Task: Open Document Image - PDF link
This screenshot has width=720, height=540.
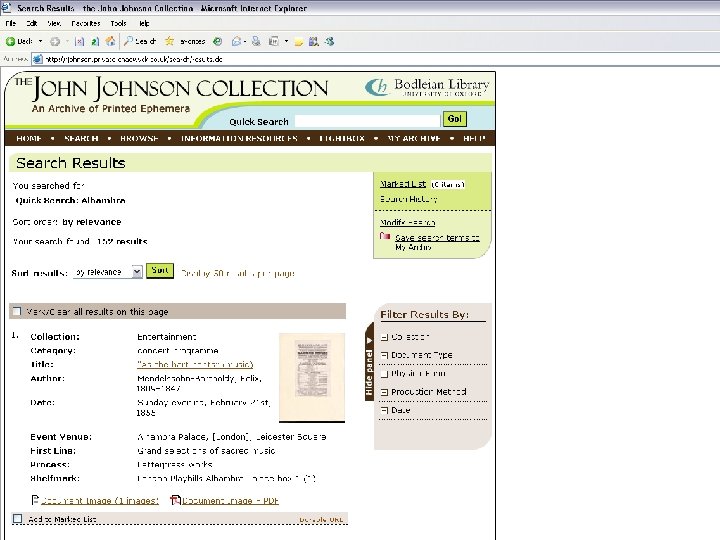Action: pos(231,501)
